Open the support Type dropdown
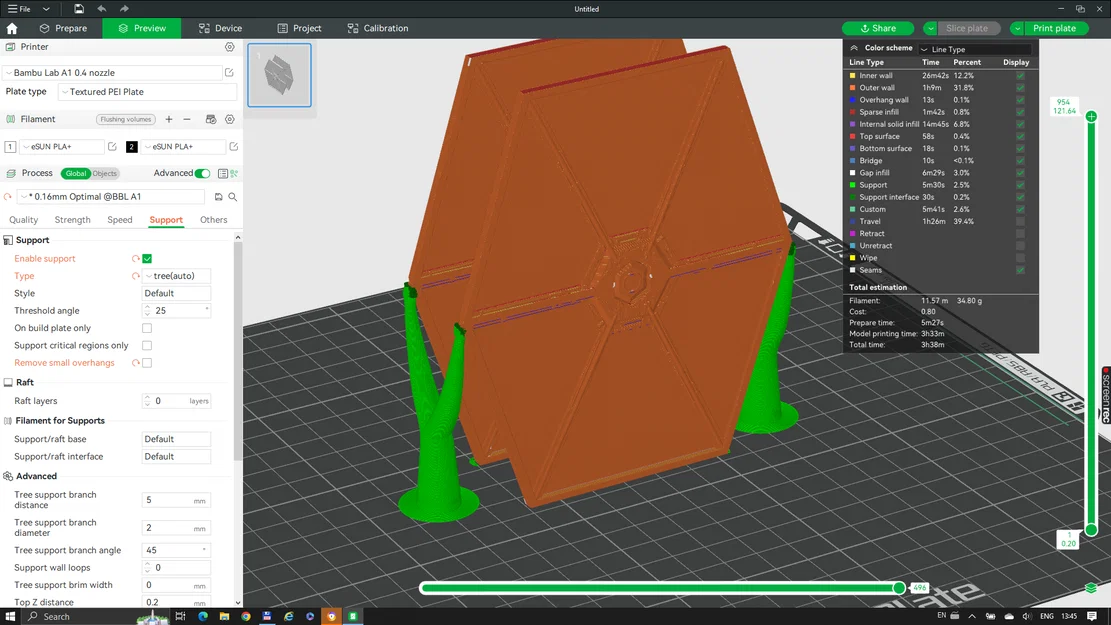1111x625 pixels. (176, 276)
